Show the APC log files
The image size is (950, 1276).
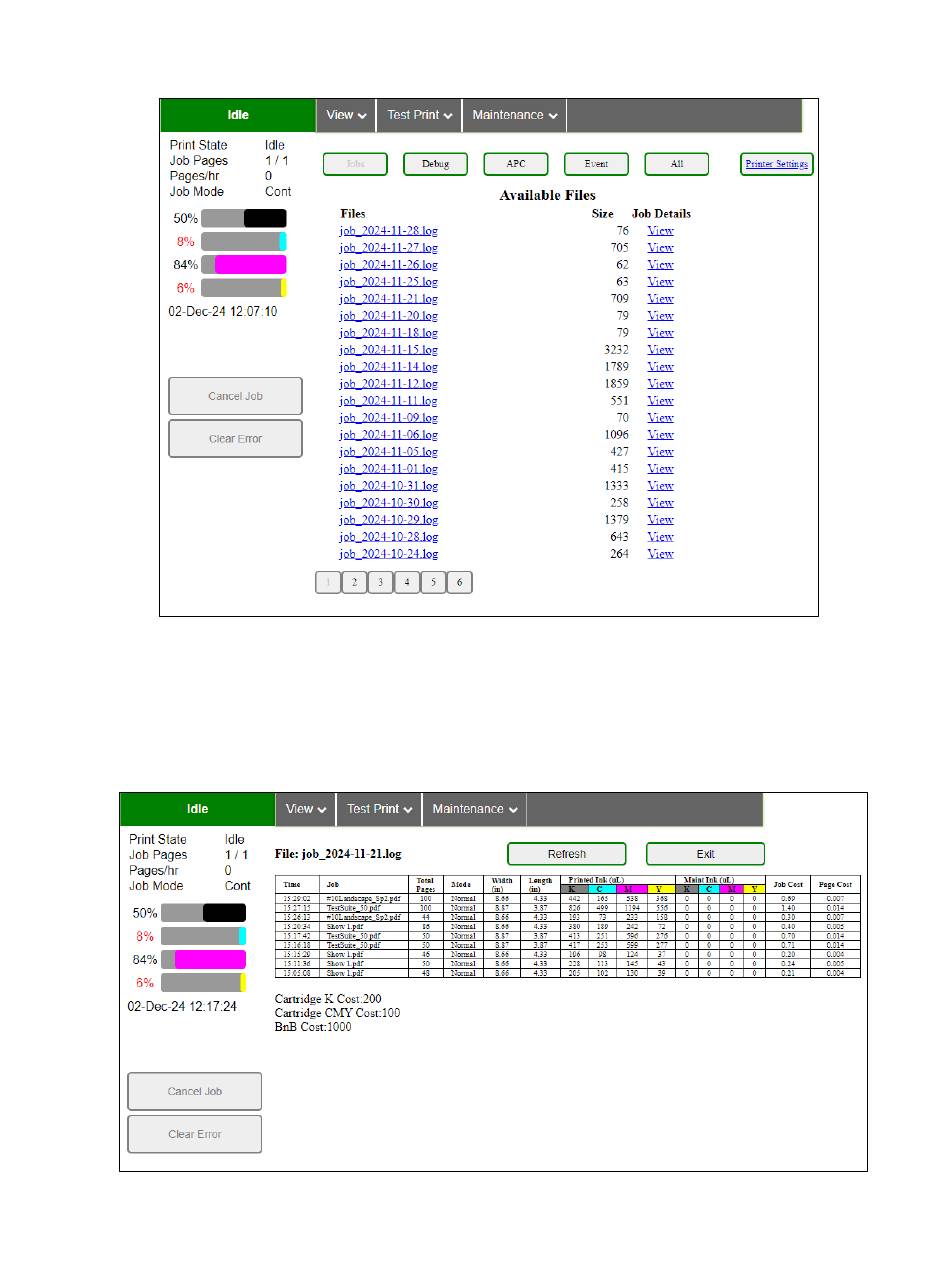516,164
